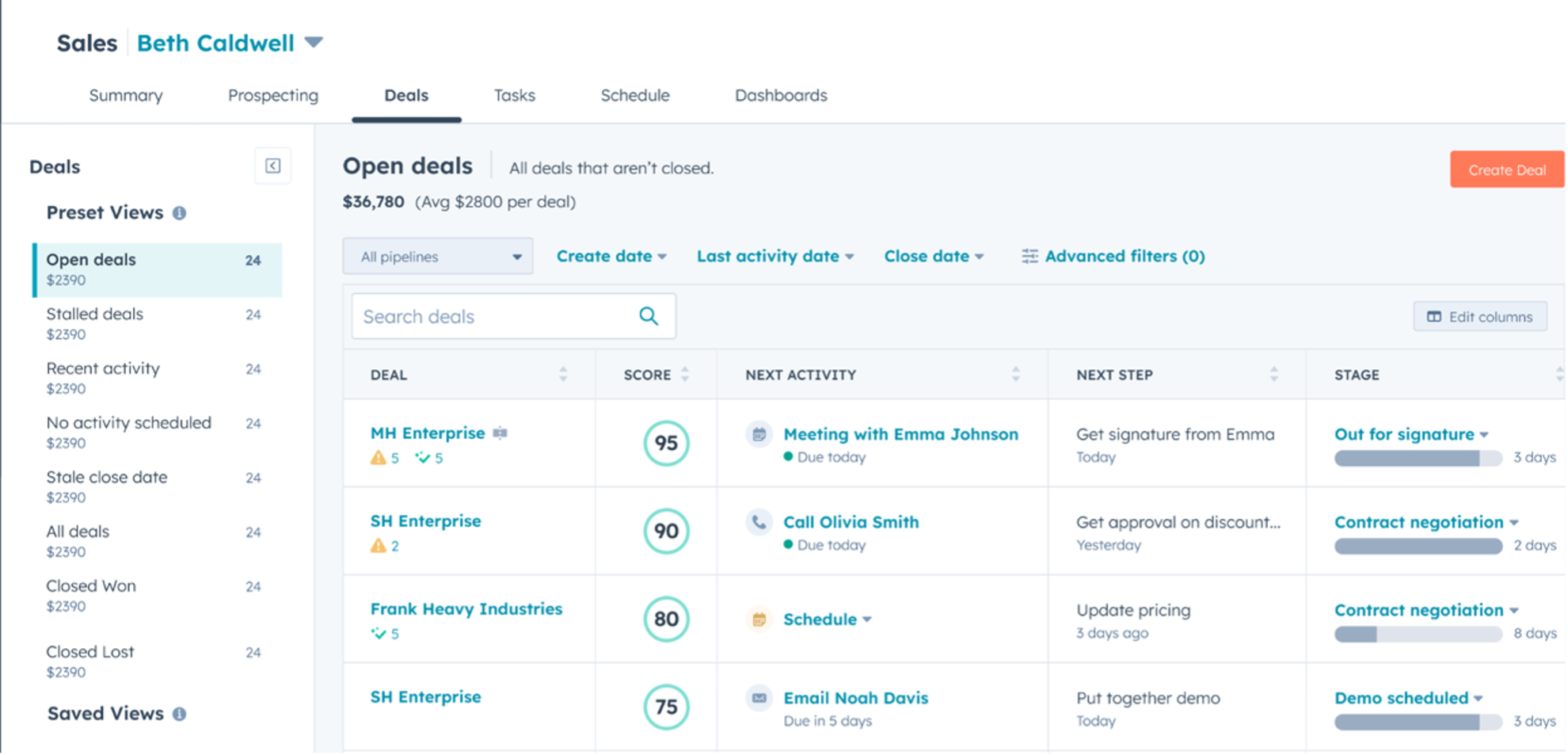Click the score 80 circle
The width and height of the screenshot is (1568, 755).
coord(666,619)
